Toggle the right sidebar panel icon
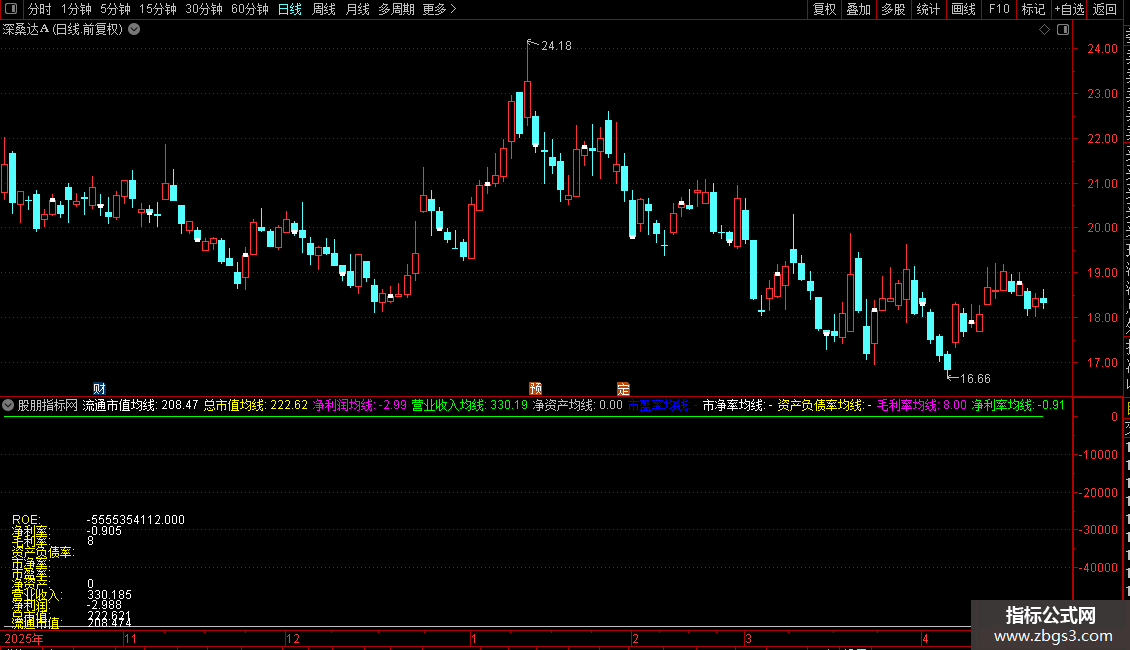Screen dimensions: 1130x650 1063,30
